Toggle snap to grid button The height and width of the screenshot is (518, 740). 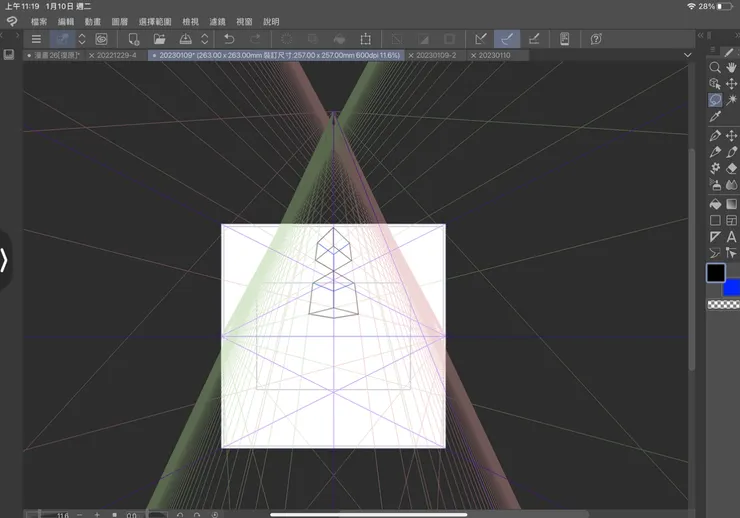click(533, 39)
